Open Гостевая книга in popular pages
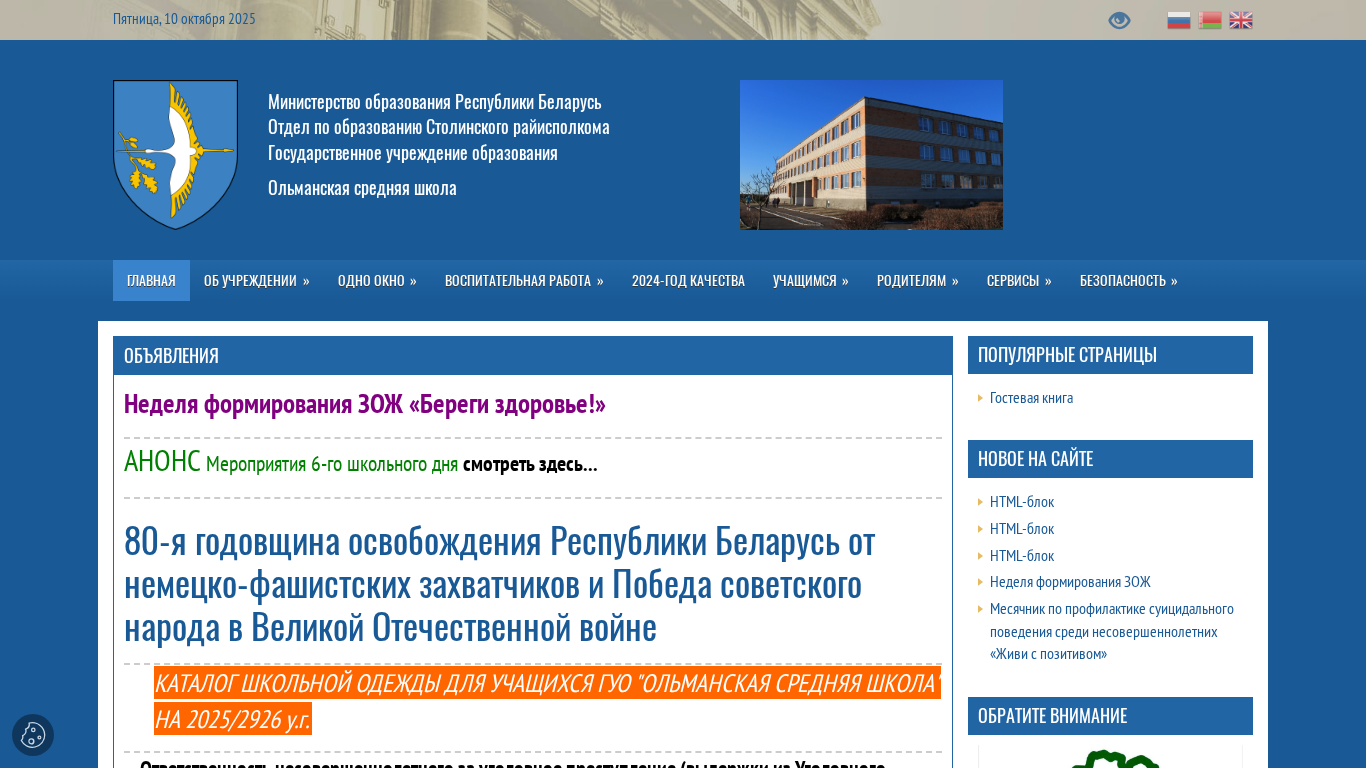This screenshot has width=1366, height=768. (x=1031, y=398)
